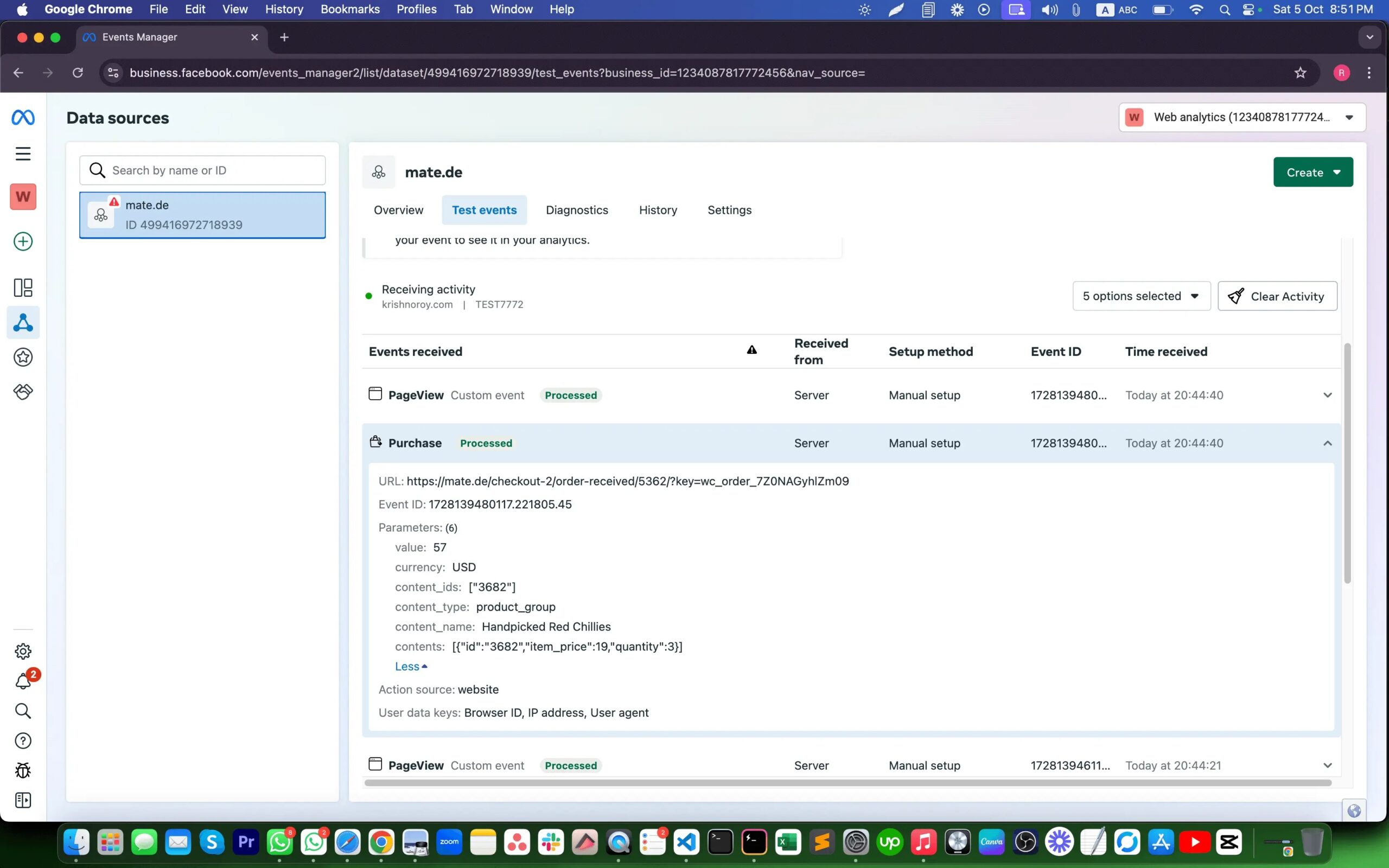Switch to the History tab
Image resolution: width=1389 pixels, height=868 pixels.
click(x=658, y=210)
